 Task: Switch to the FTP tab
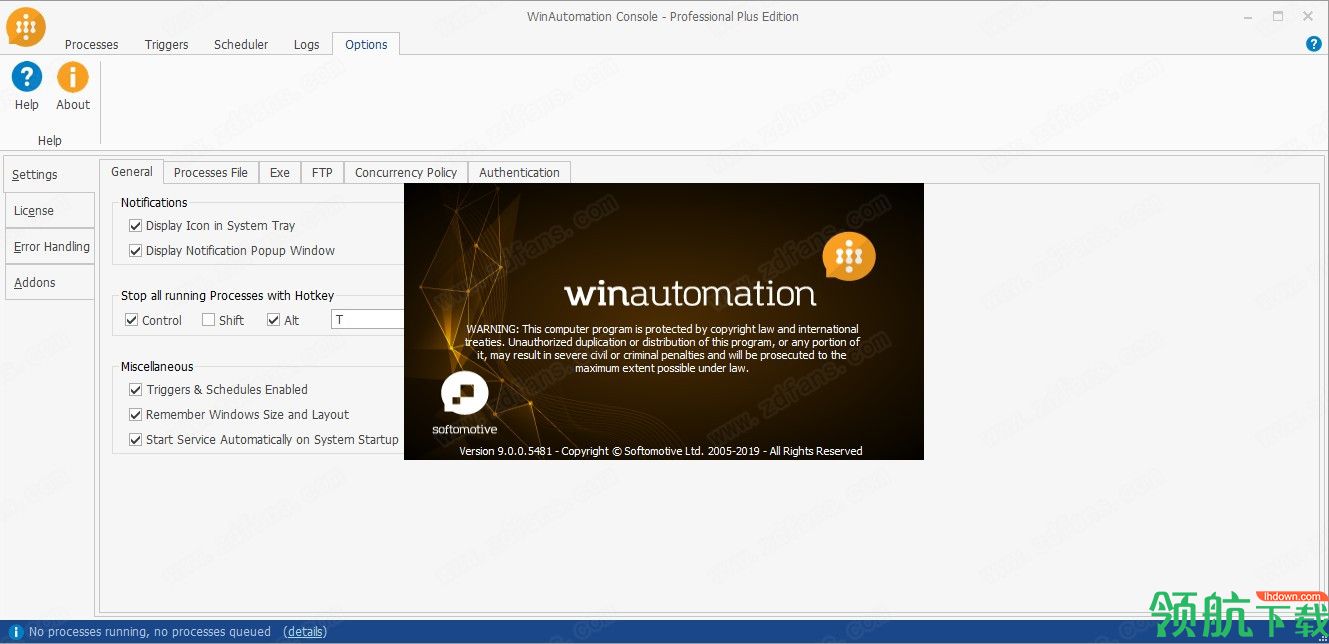click(322, 173)
